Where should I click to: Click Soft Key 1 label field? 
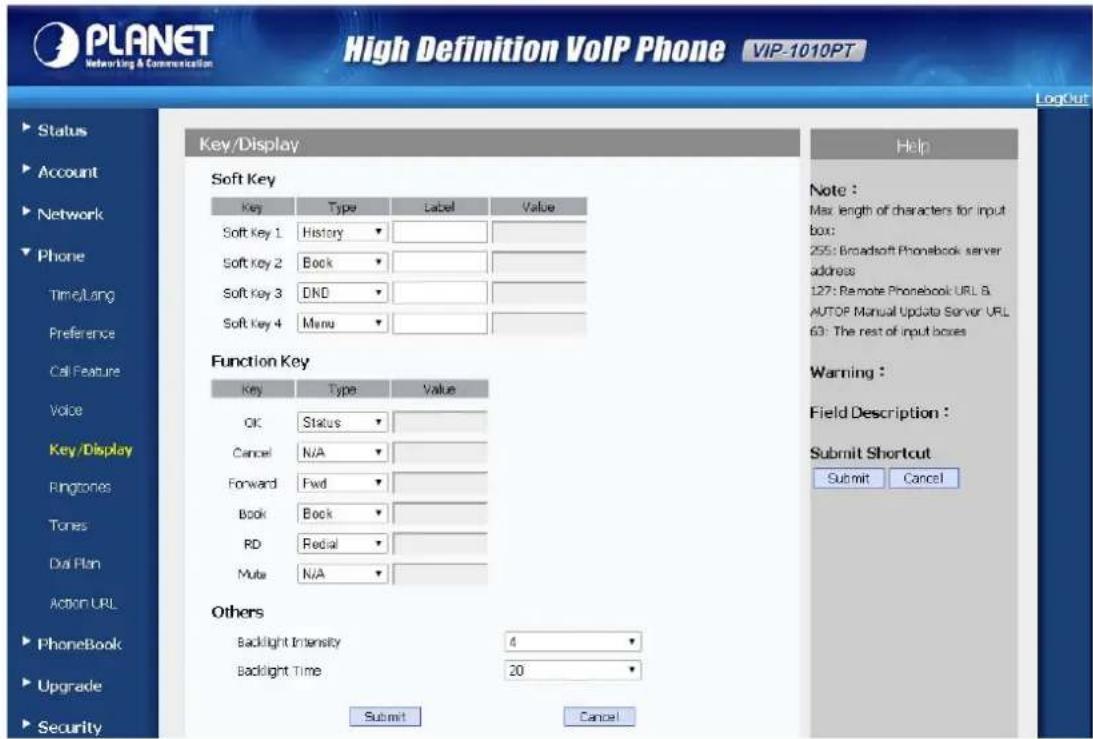pos(440,232)
